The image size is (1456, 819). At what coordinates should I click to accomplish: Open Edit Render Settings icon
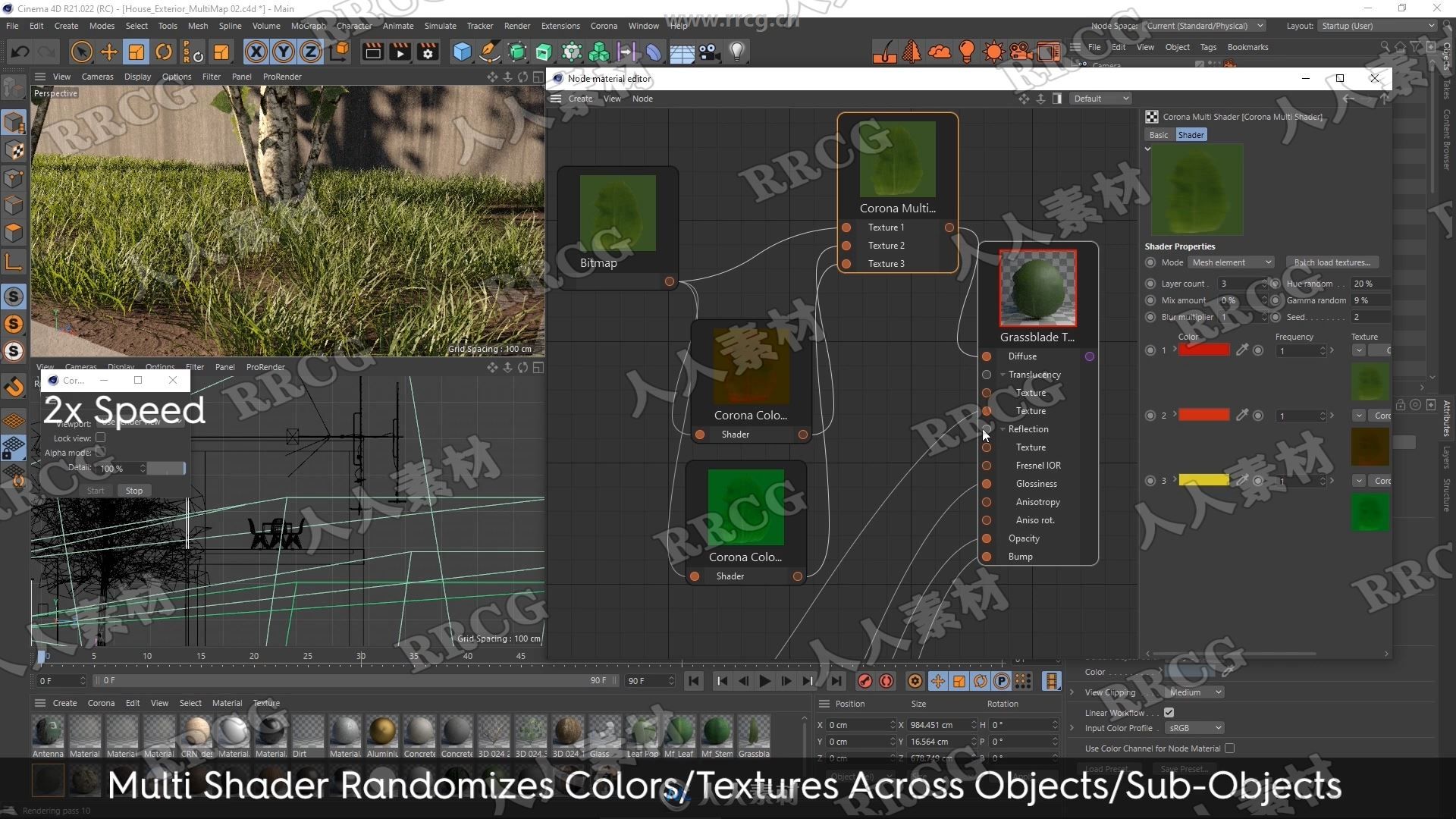click(428, 52)
